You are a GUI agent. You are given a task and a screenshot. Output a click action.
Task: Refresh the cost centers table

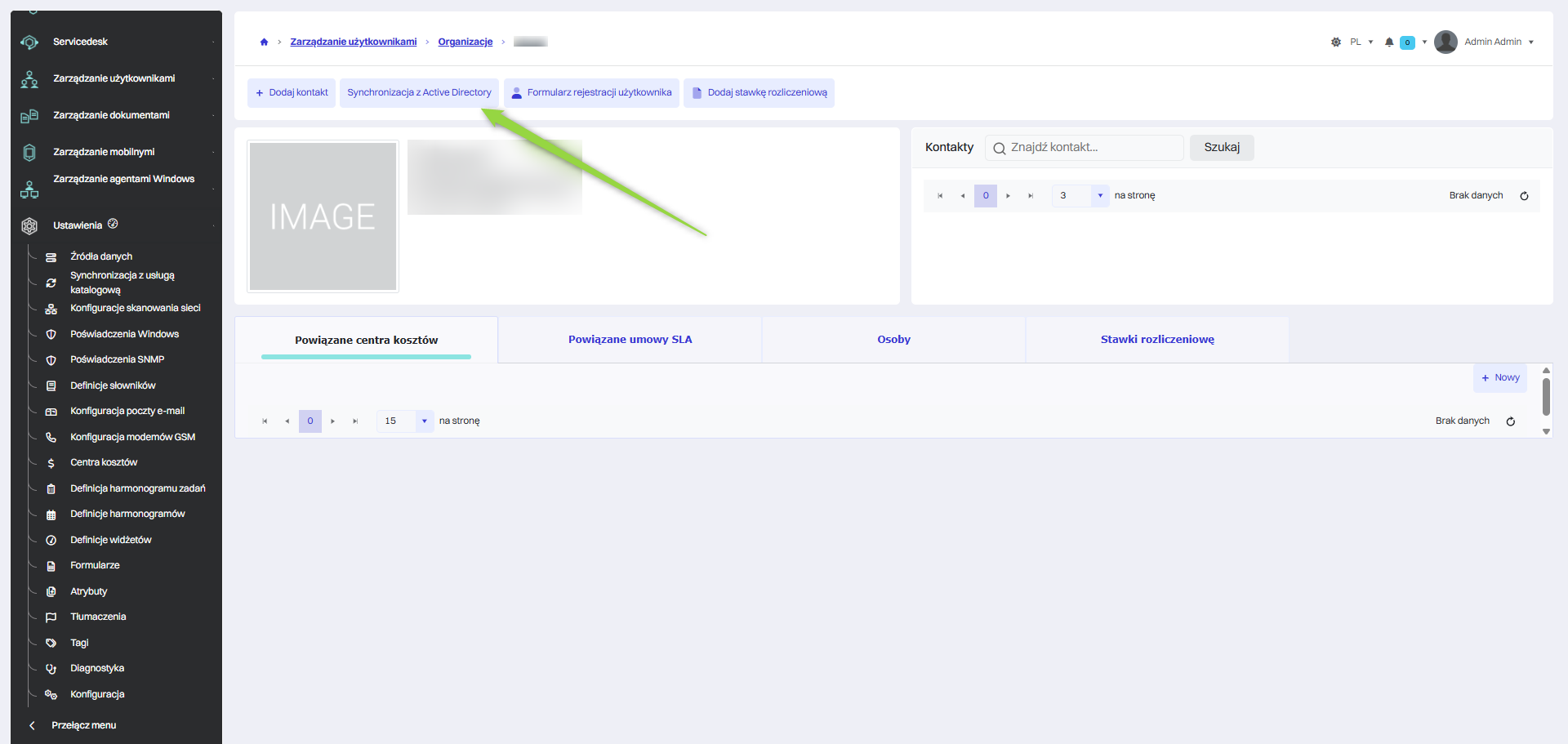(1511, 421)
